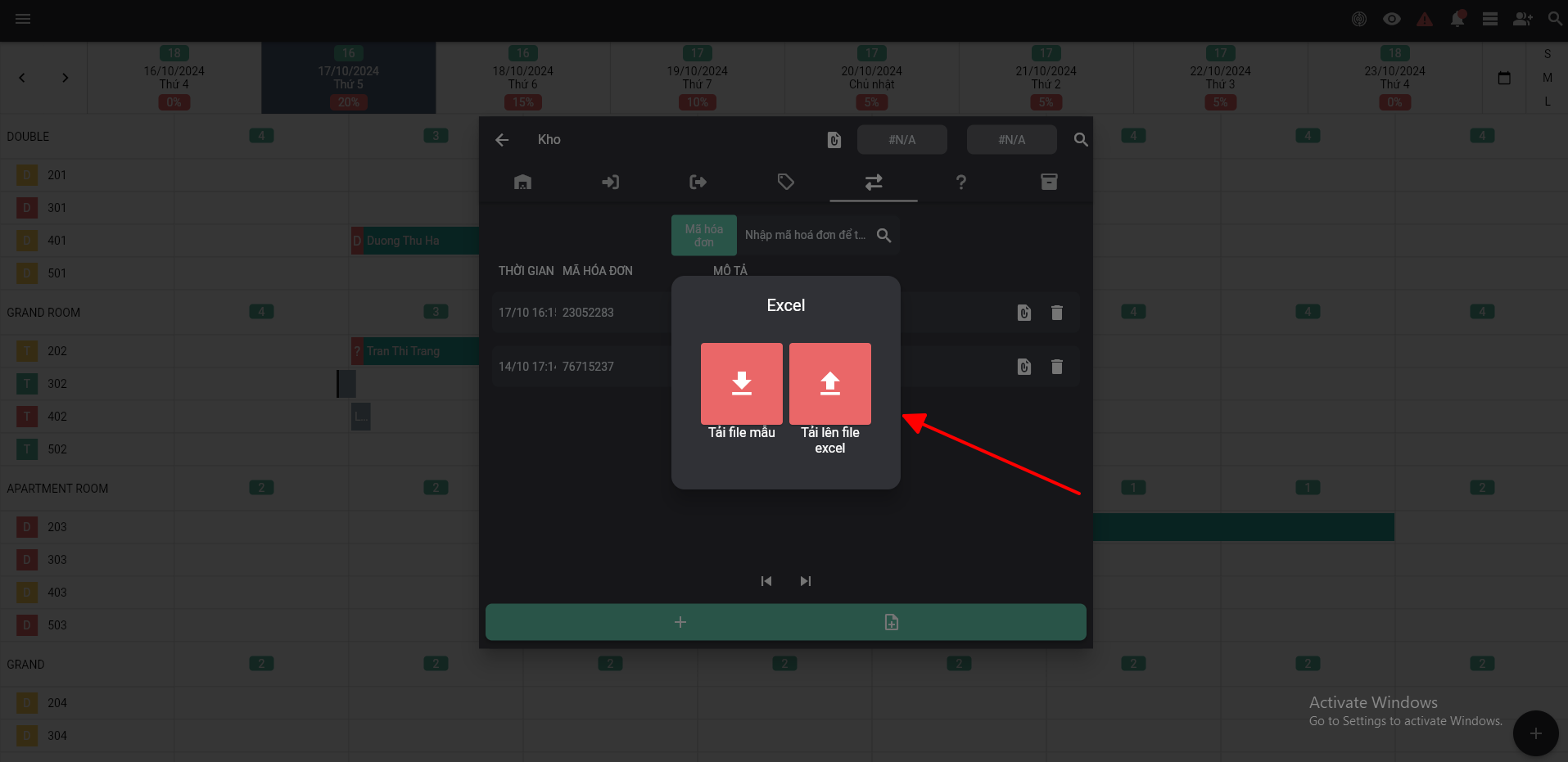Viewport: 1568px width, 762px height.
Task: Go to previous dates in calendar
Action: (22, 78)
